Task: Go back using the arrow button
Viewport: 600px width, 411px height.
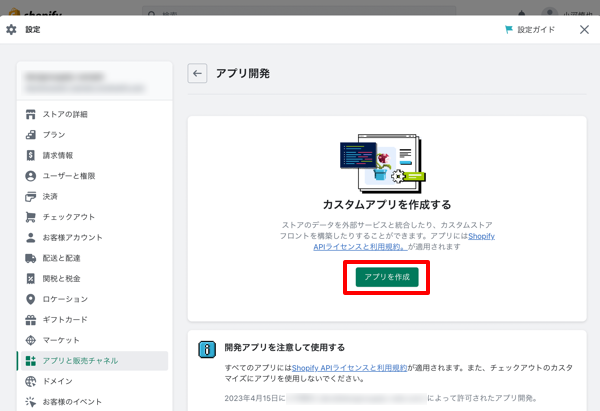Action: pyautogui.click(x=197, y=73)
